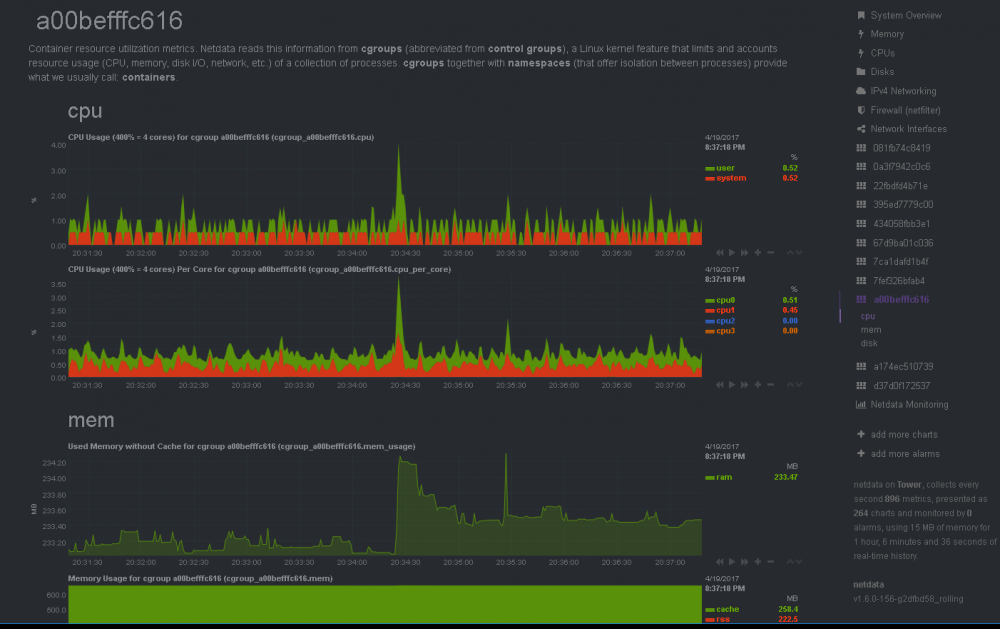The image size is (1000, 629).
Task: Zoom out the CPU Usage chart
Action: pos(770,253)
